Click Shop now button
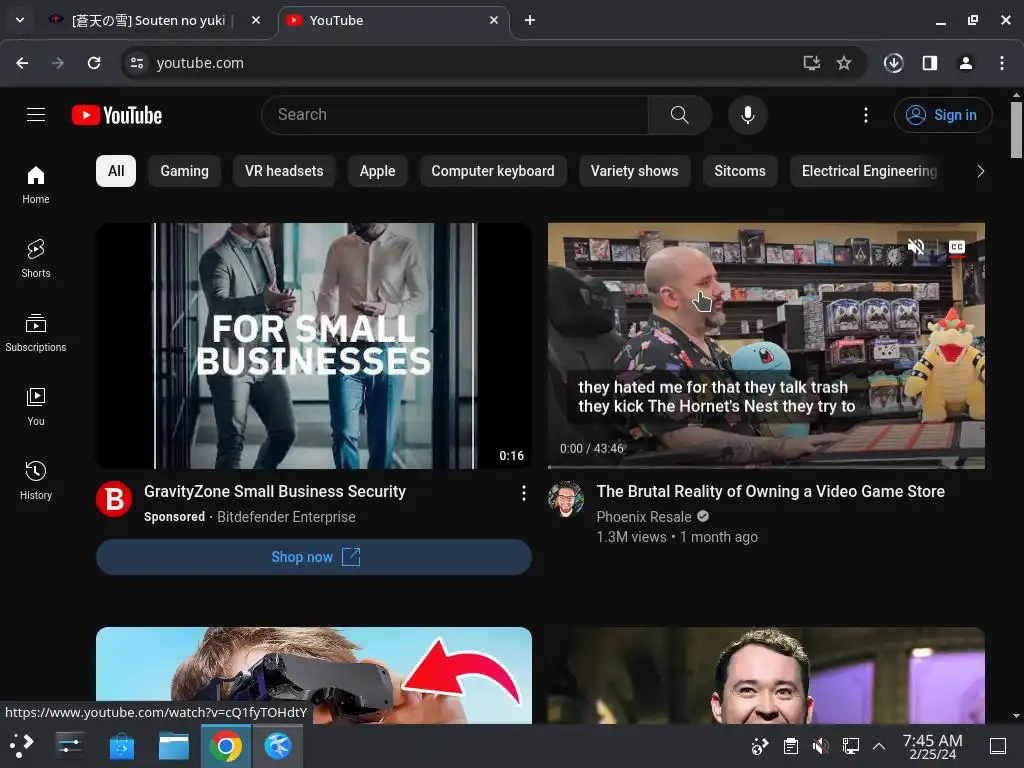Screen dimensions: 1024x768 [x=314, y=557]
